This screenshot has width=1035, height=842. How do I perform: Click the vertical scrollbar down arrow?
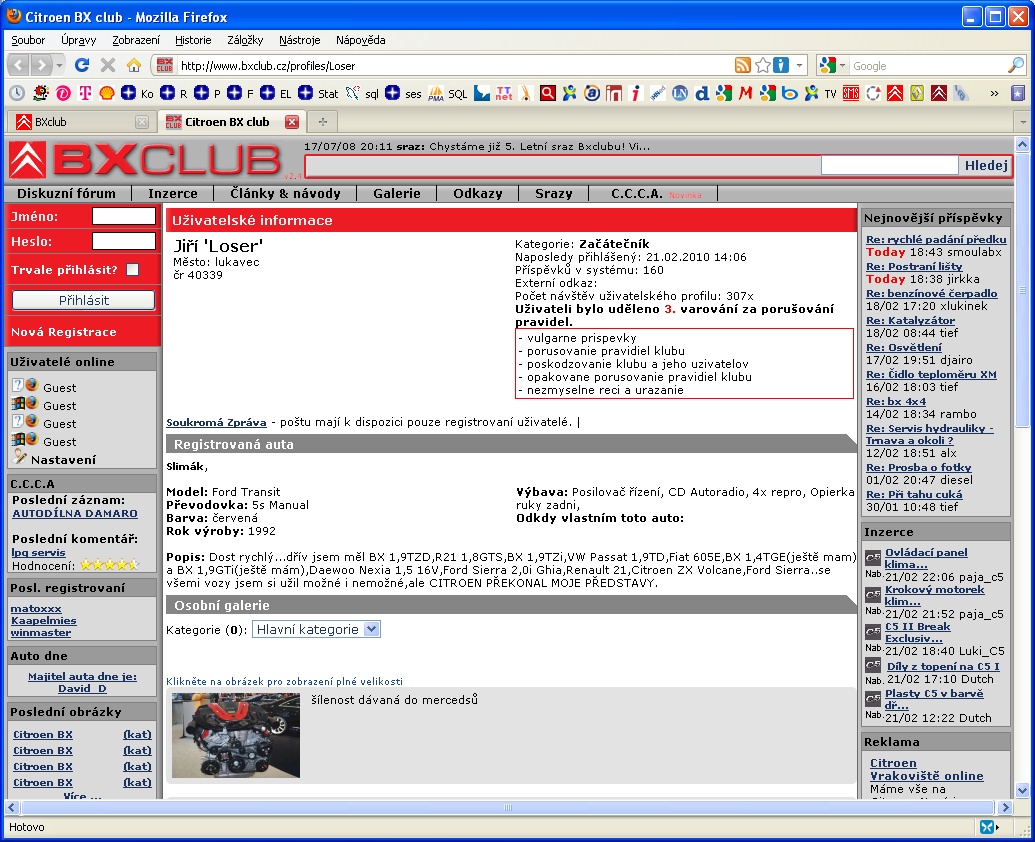tap(1022, 790)
